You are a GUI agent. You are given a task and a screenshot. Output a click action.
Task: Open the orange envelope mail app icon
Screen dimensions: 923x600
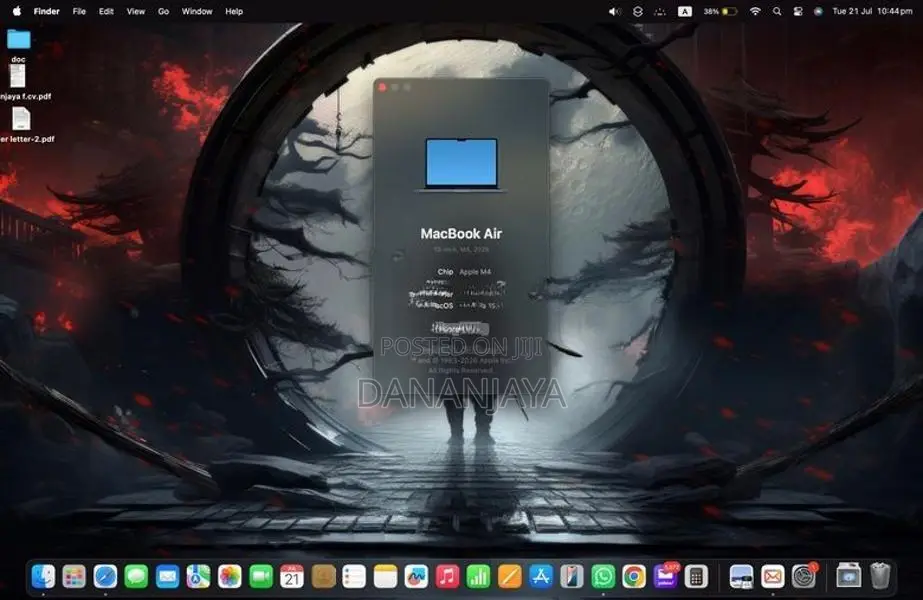tap(772, 576)
